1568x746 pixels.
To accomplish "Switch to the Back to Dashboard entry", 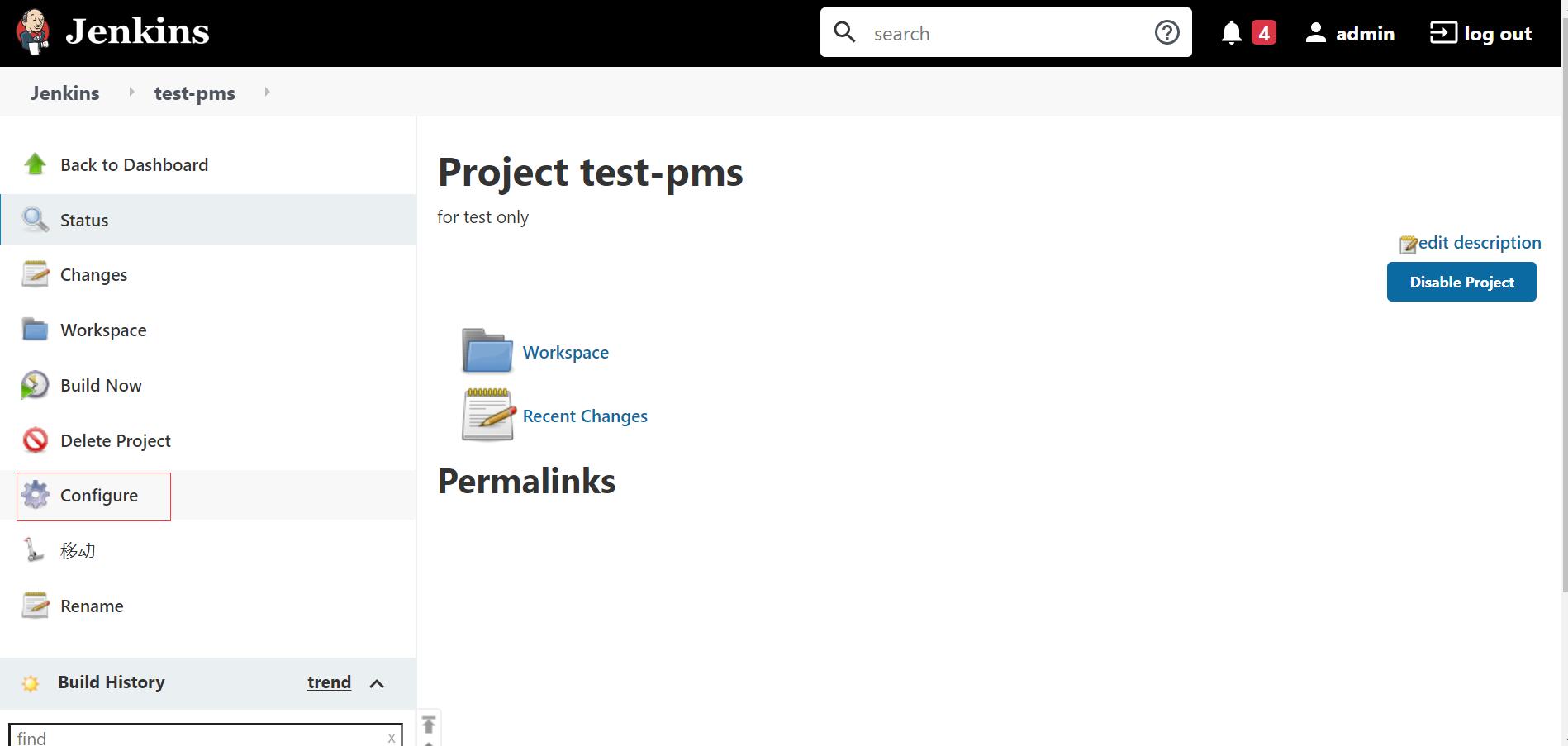I will (x=134, y=164).
